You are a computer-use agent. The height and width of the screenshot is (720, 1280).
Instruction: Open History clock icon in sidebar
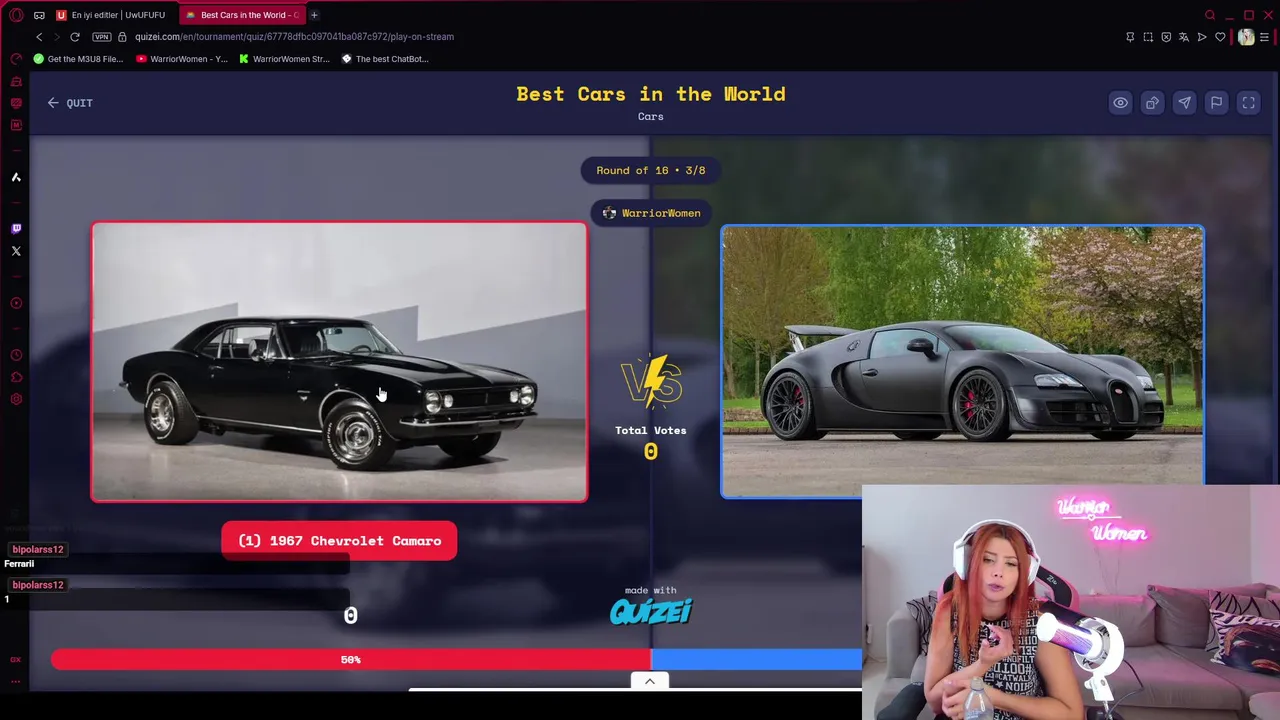point(16,355)
